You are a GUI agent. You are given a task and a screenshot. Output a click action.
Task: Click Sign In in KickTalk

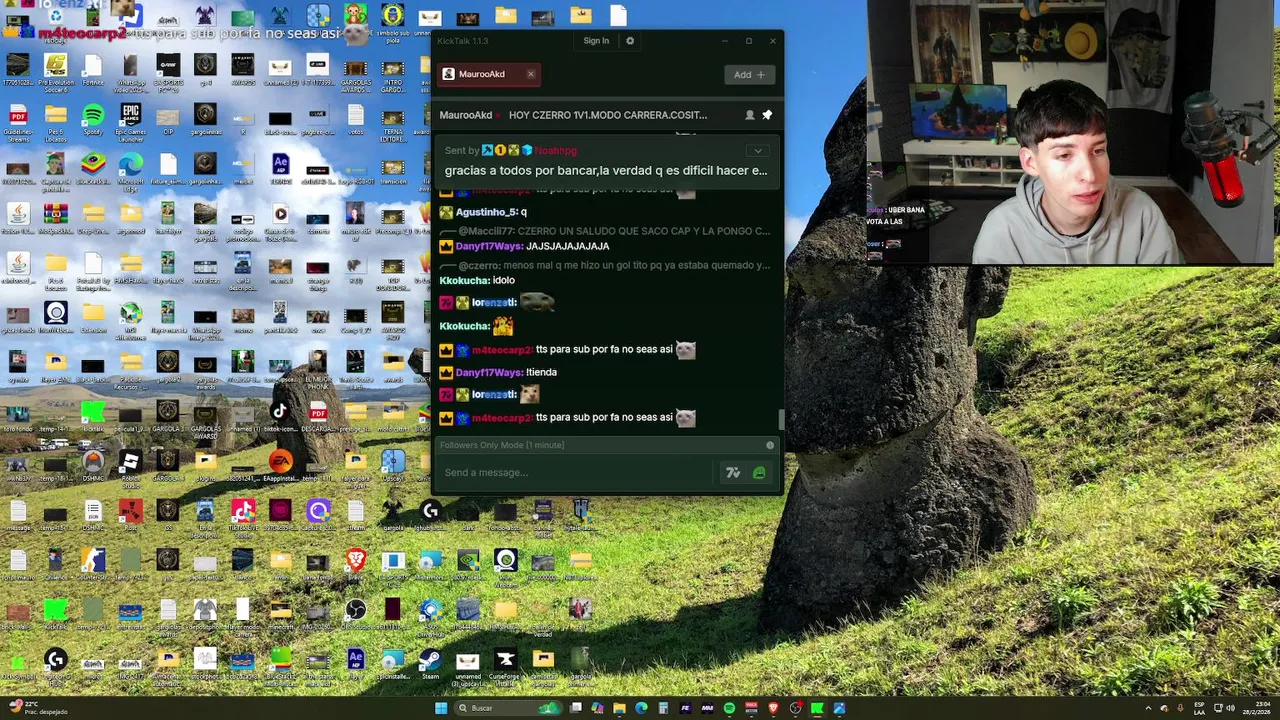[x=596, y=41]
